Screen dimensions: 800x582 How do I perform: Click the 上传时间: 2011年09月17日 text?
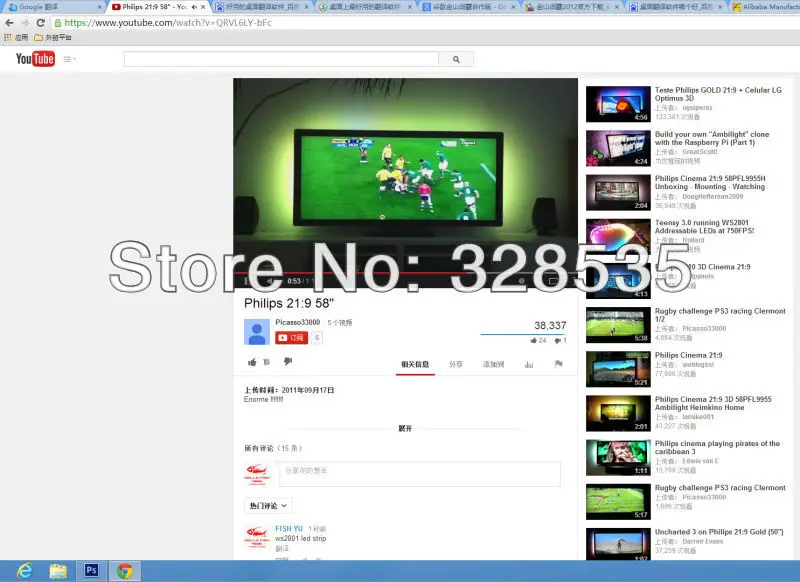pyautogui.click(x=289, y=390)
